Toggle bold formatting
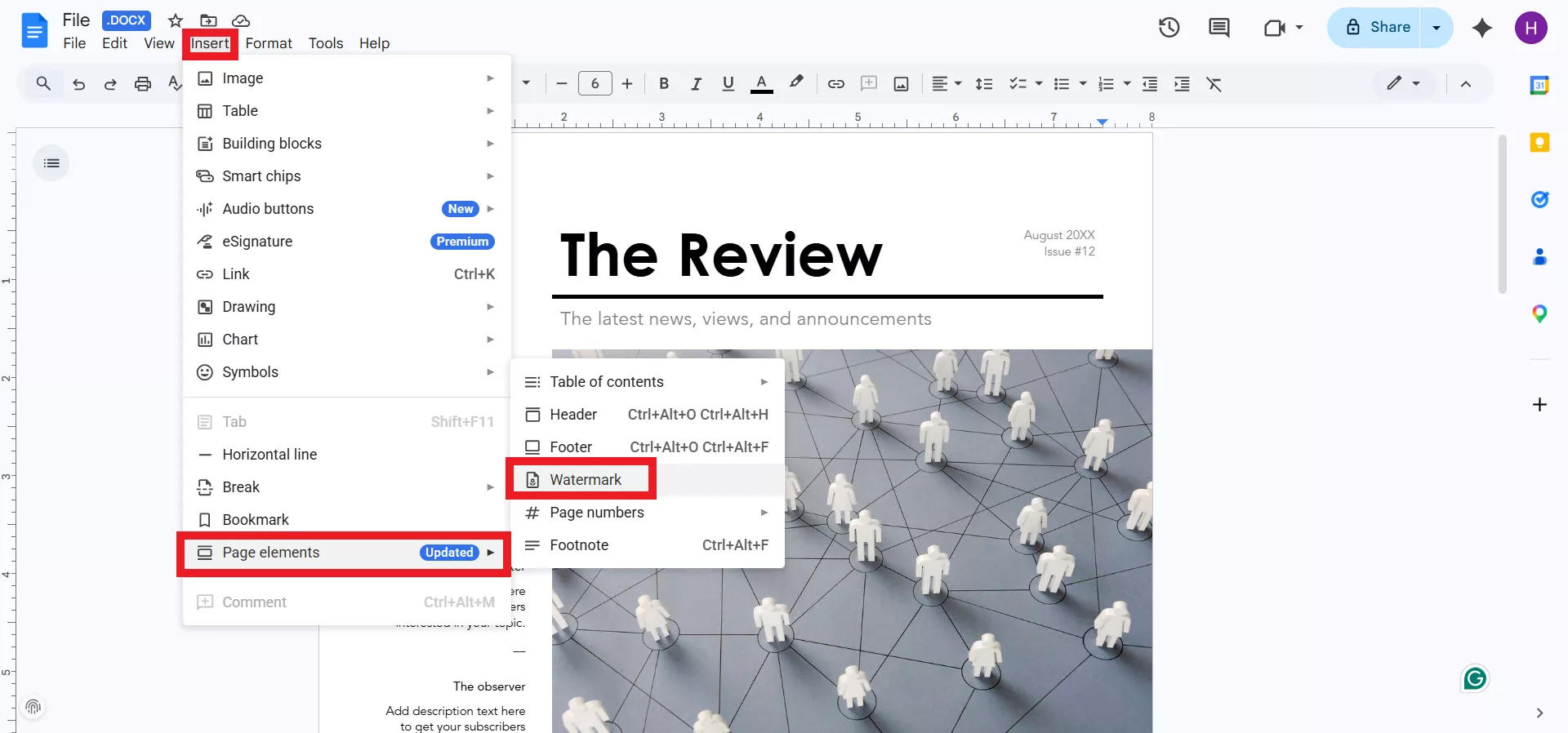Image resolution: width=1568 pixels, height=733 pixels. click(x=664, y=83)
